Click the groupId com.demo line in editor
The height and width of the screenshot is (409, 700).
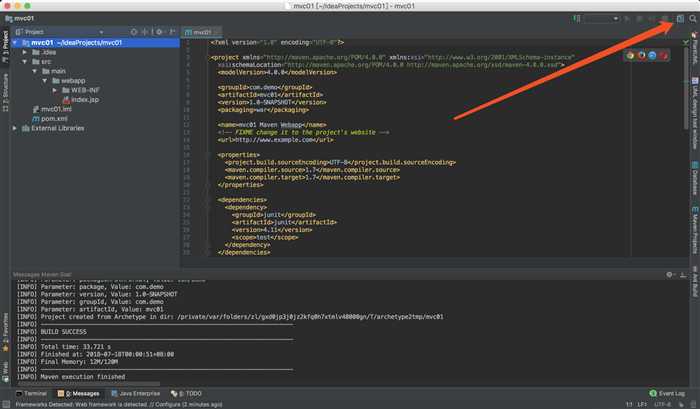coord(265,87)
